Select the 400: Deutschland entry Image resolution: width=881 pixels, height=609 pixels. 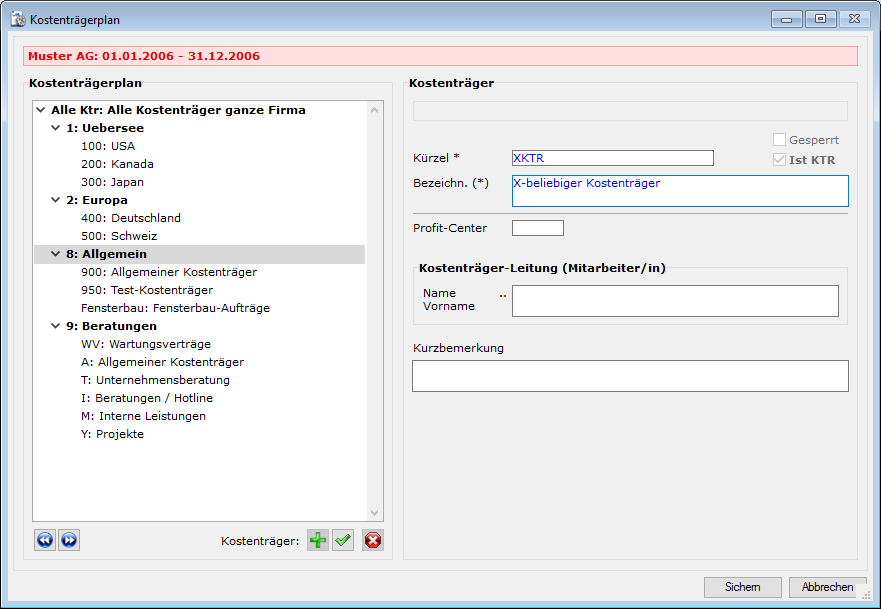pos(131,218)
